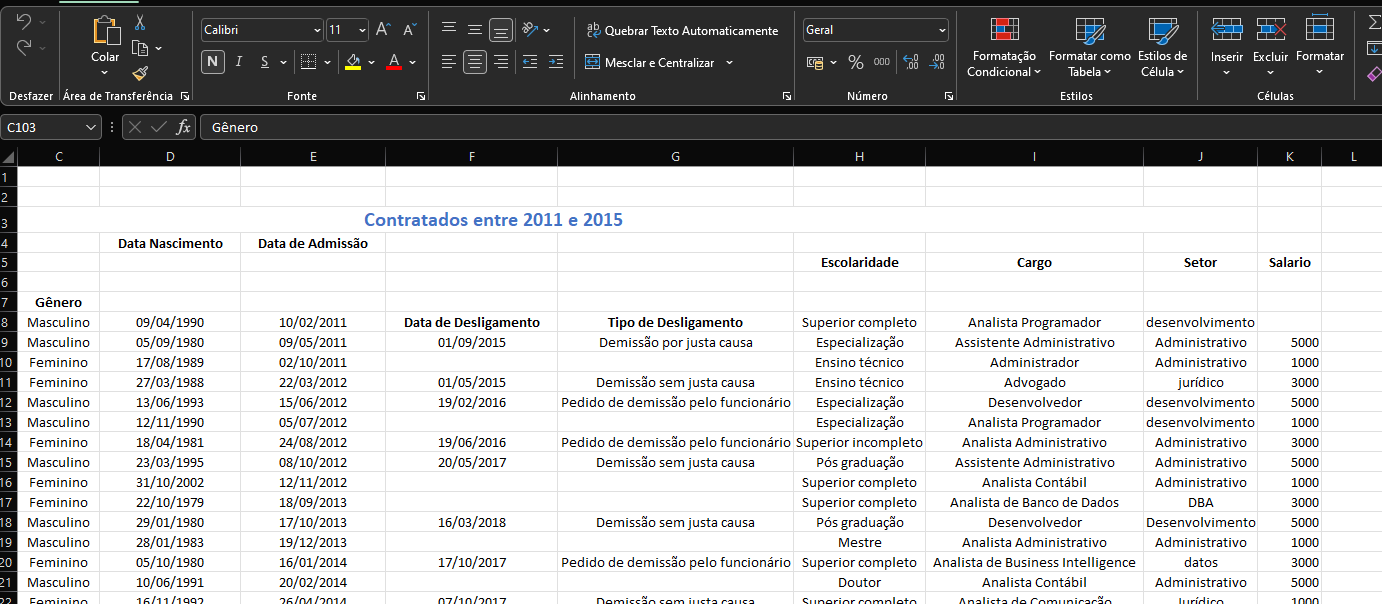This screenshot has height=604, width=1382.
Task: Click the Select All corner triangle
Action: tap(8, 156)
